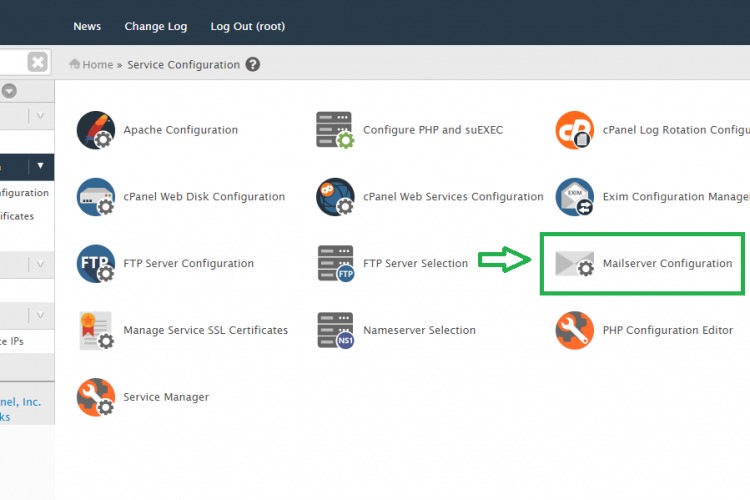Viewport: 750px width, 500px height.
Task: Click Manage Service SSL Certificates icon
Action: [x=96, y=330]
